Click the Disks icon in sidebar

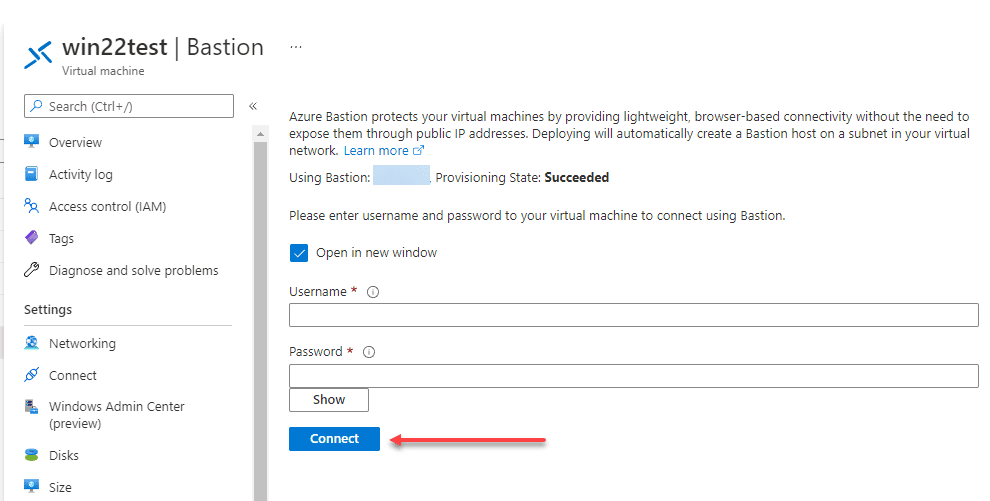tap(31, 455)
